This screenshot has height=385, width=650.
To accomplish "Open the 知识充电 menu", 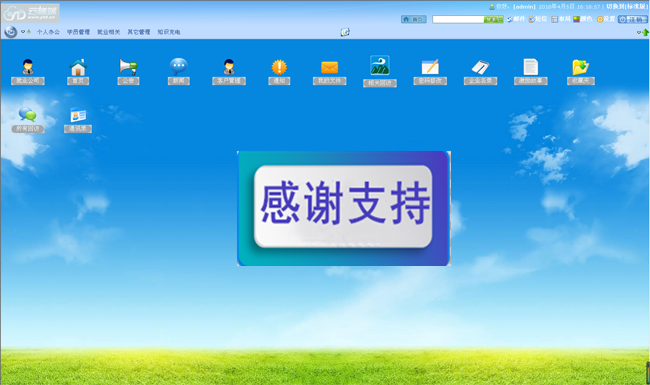I will pos(169,32).
